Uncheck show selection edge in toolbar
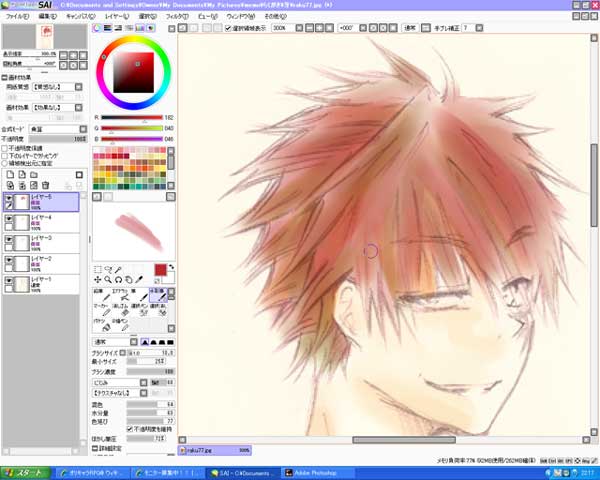The width and height of the screenshot is (600, 480). [228, 28]
